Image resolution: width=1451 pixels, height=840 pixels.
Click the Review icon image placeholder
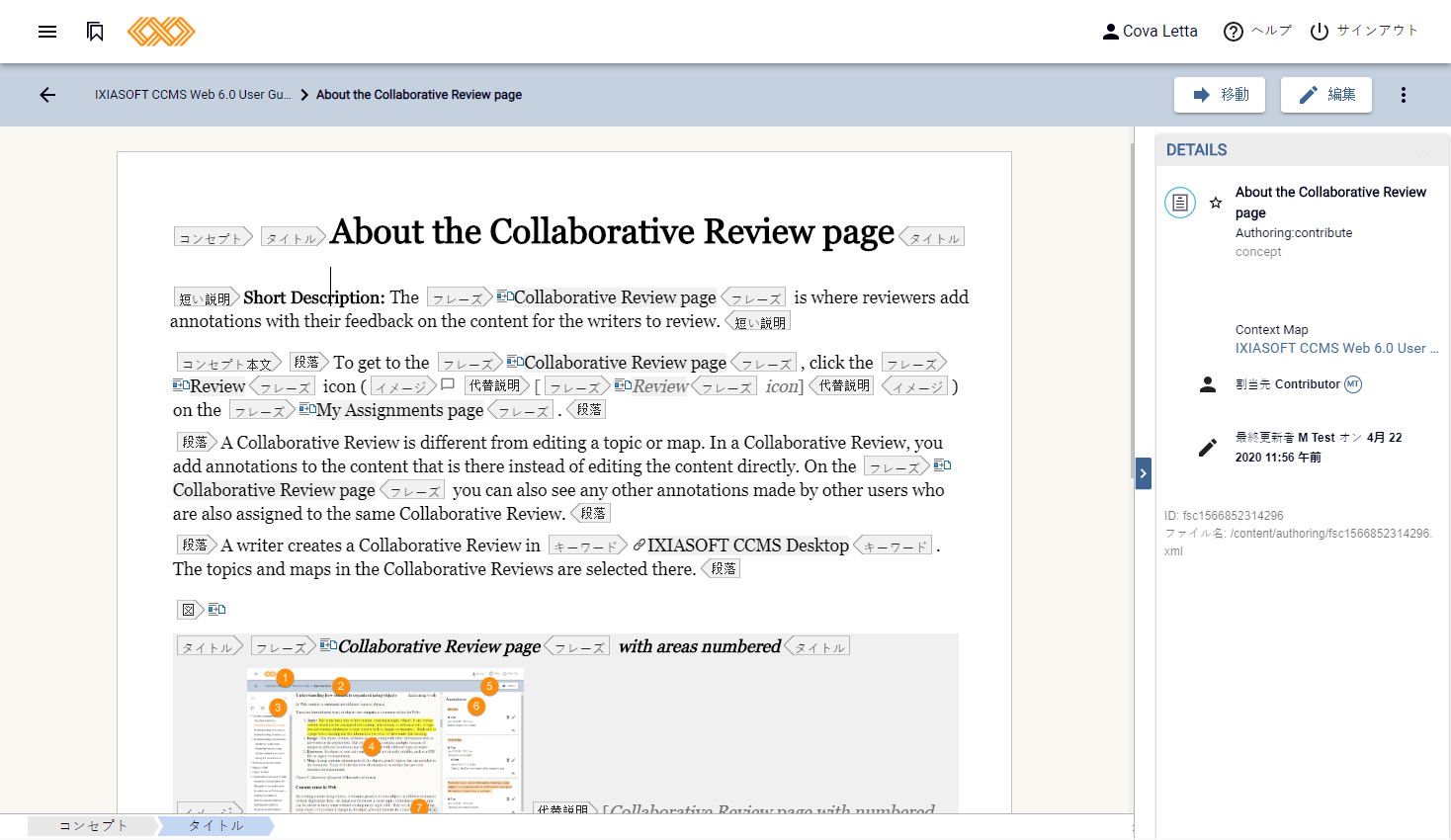pos(447,384)
